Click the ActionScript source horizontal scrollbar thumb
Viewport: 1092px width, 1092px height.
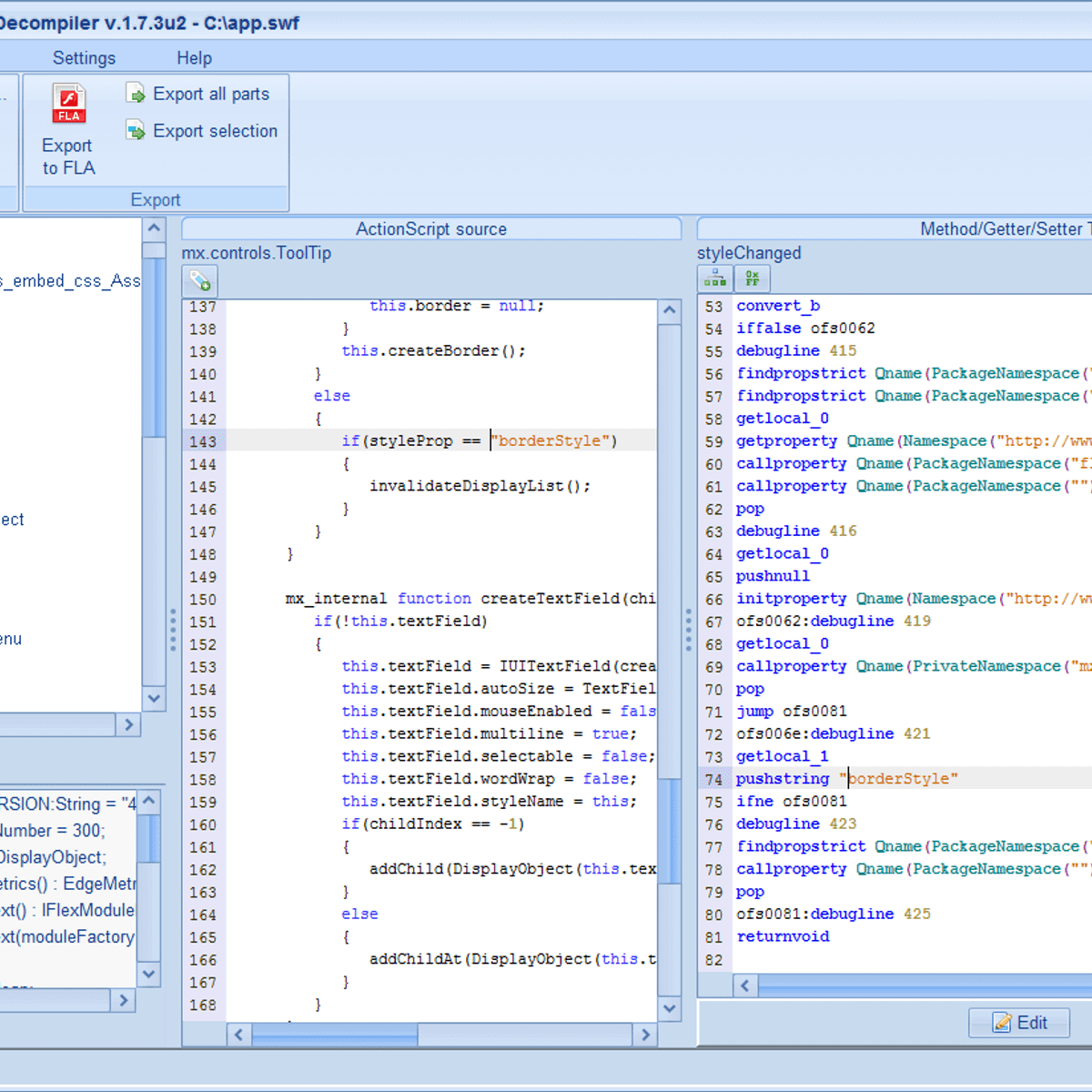(x=335, y=1035)
